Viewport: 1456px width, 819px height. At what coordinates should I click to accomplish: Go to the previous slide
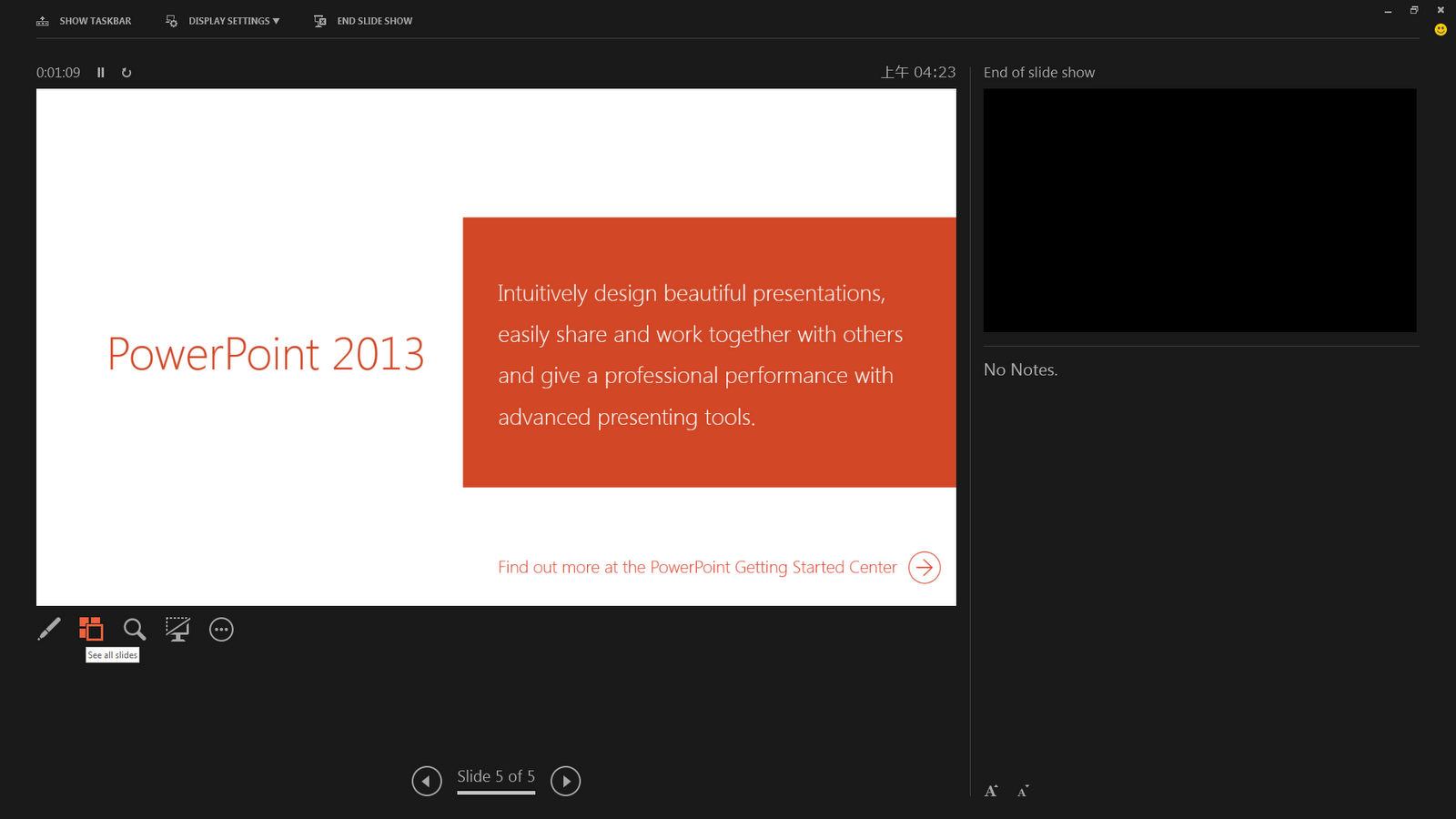click(427, 781)
